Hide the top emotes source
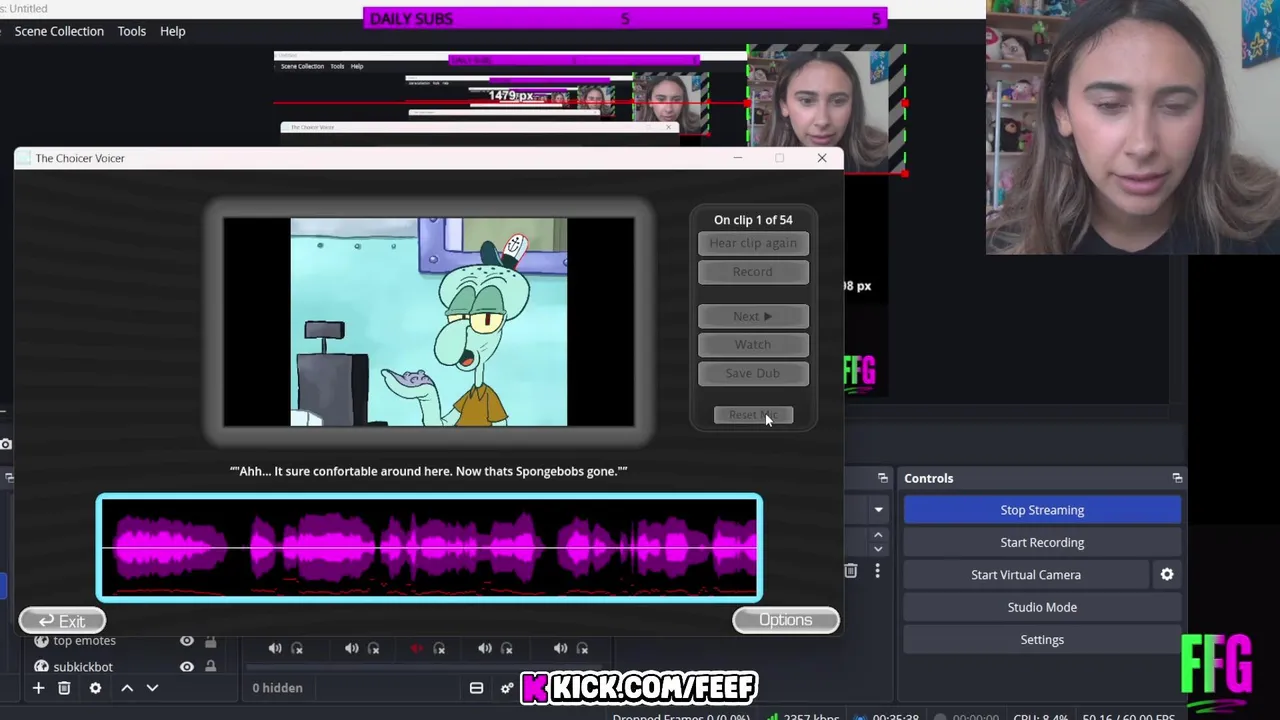 tap(187, 641)
